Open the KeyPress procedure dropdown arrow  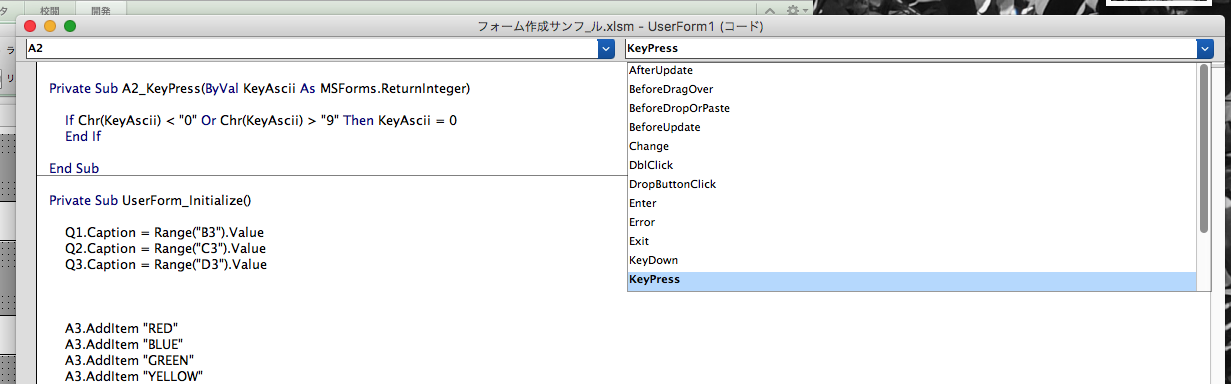[1205, 48]
